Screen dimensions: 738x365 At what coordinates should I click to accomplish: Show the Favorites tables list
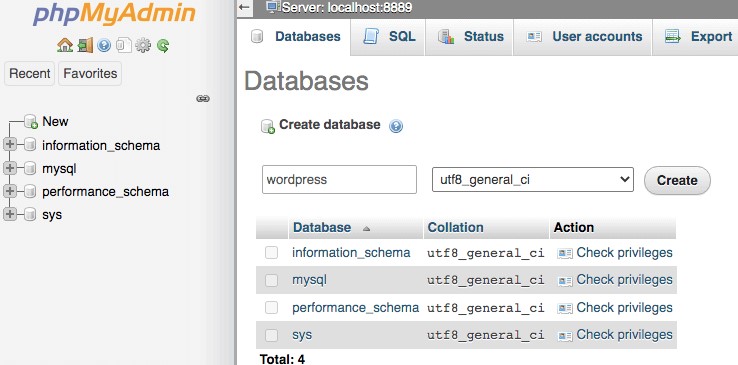(90, 73)
